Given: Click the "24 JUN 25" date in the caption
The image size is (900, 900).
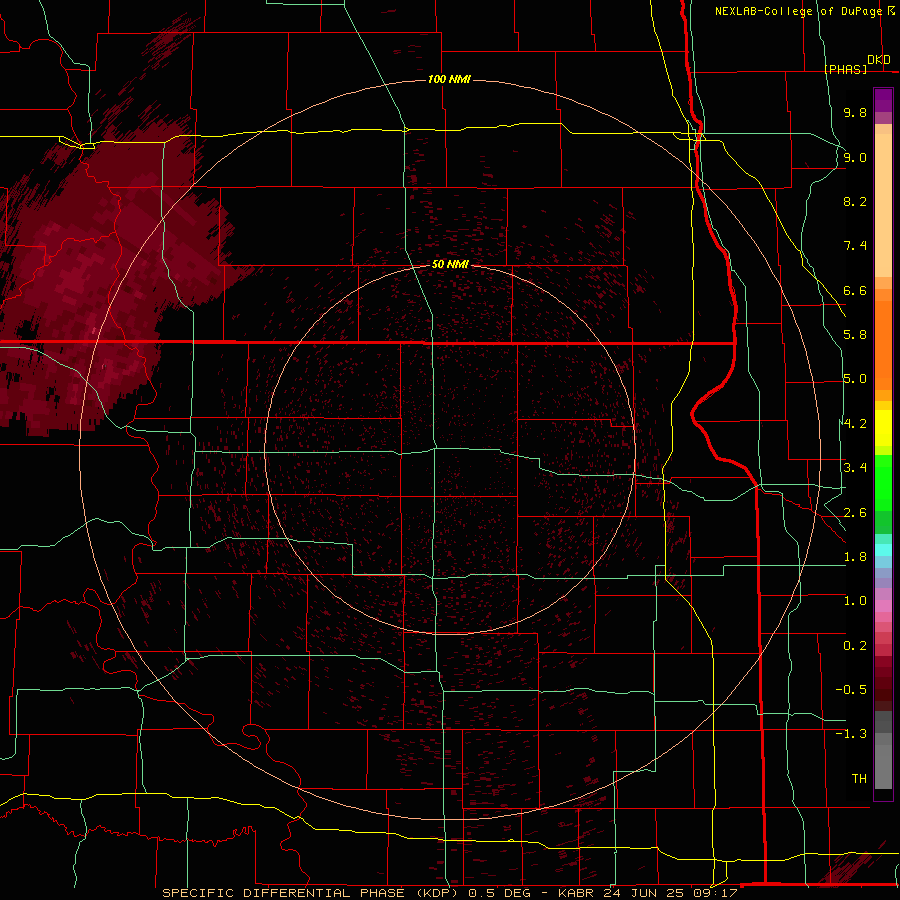Looking at the screenshot, I should pyautogui.click(x=641, y=893).
